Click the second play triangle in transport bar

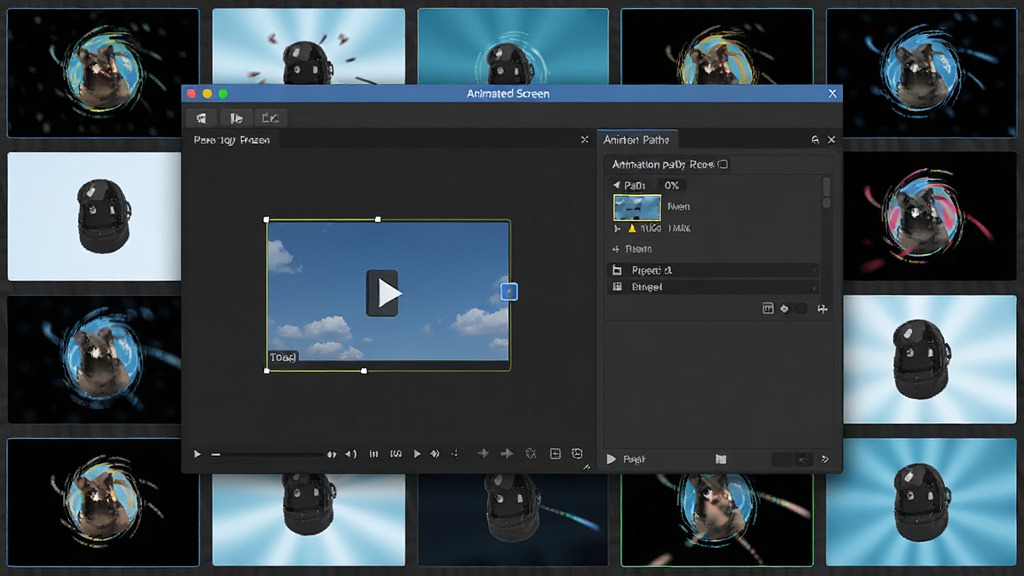point(417,454)
